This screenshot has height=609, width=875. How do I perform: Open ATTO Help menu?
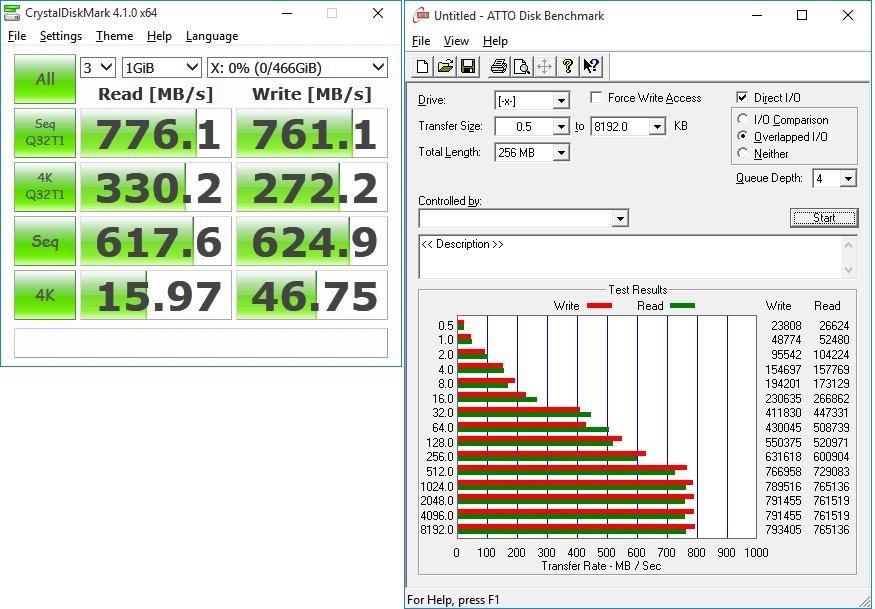pos(495,41)
